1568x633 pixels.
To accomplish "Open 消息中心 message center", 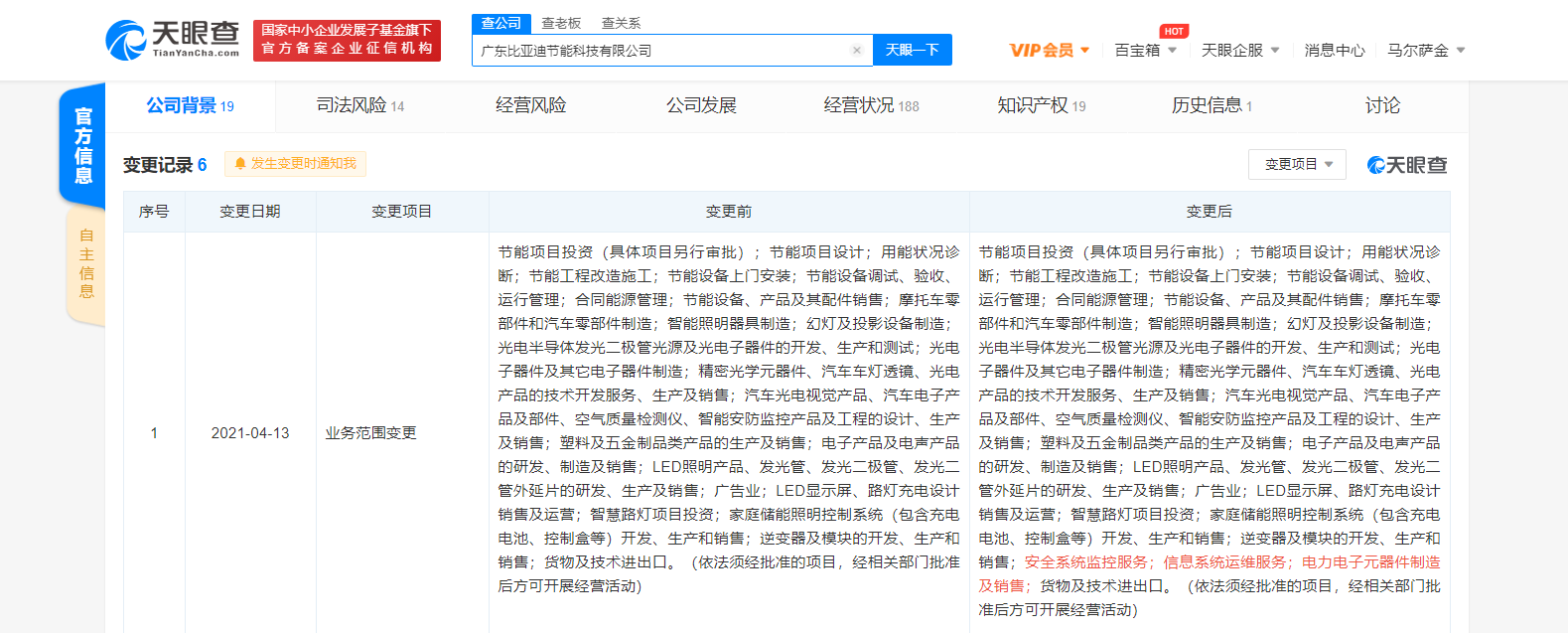I will point(1335,50).
